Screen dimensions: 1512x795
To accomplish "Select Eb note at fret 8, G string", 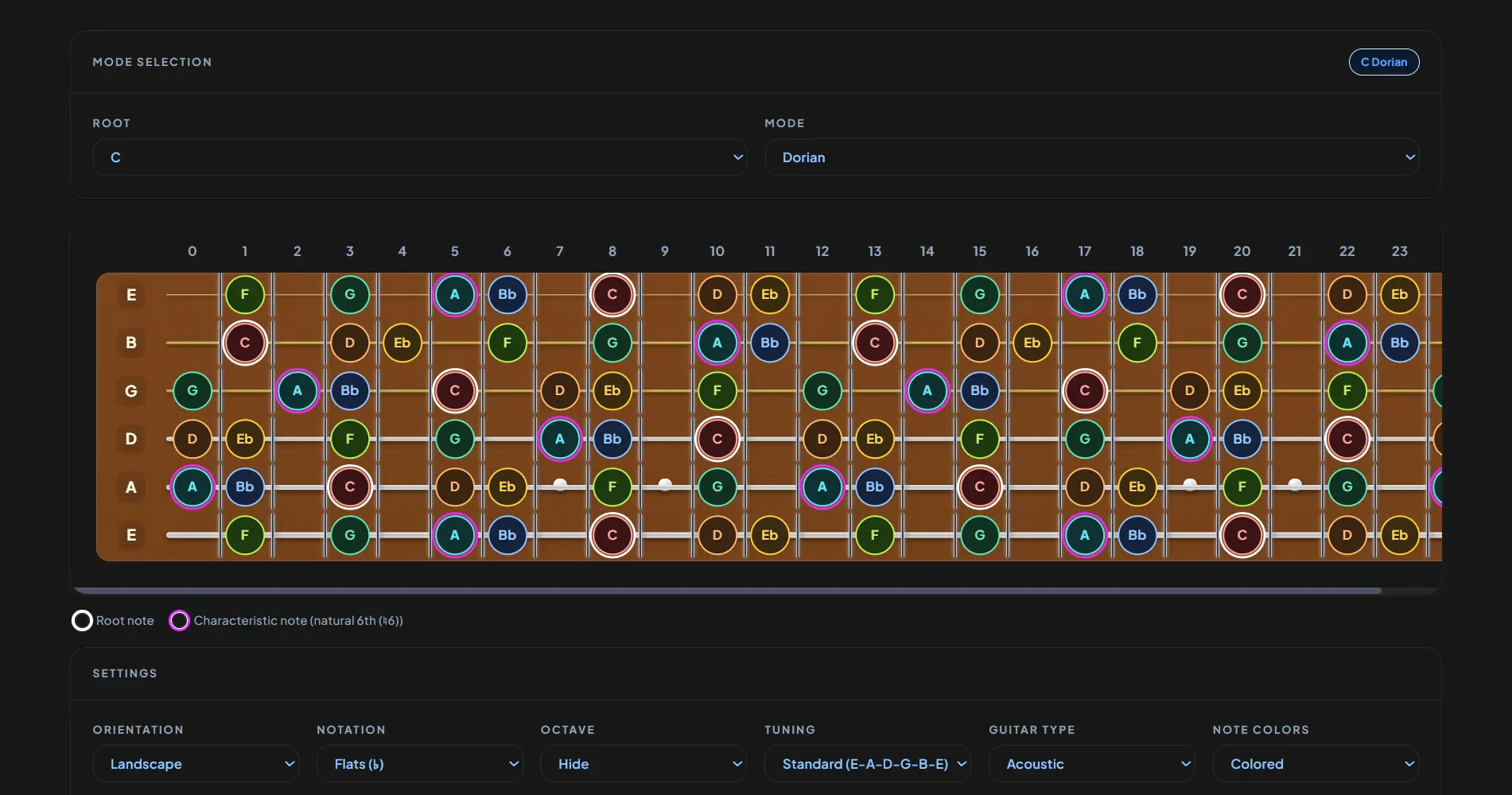I will (x=612, y=391).
